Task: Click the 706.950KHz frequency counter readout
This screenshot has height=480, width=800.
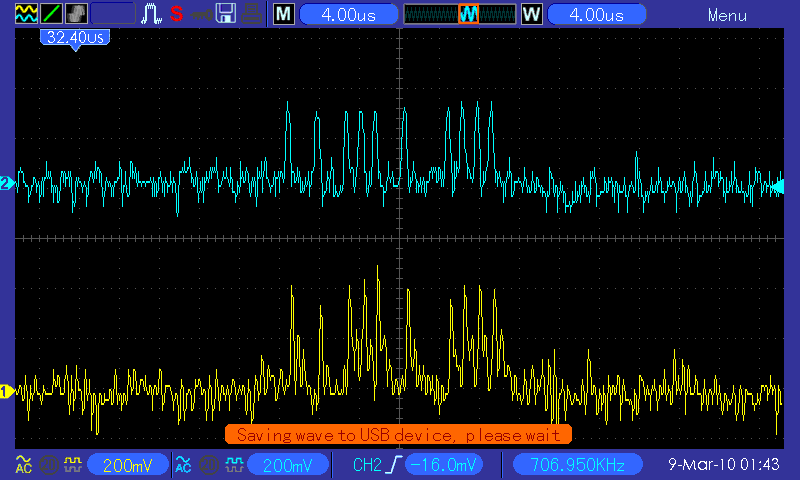Action: [578, 465]
